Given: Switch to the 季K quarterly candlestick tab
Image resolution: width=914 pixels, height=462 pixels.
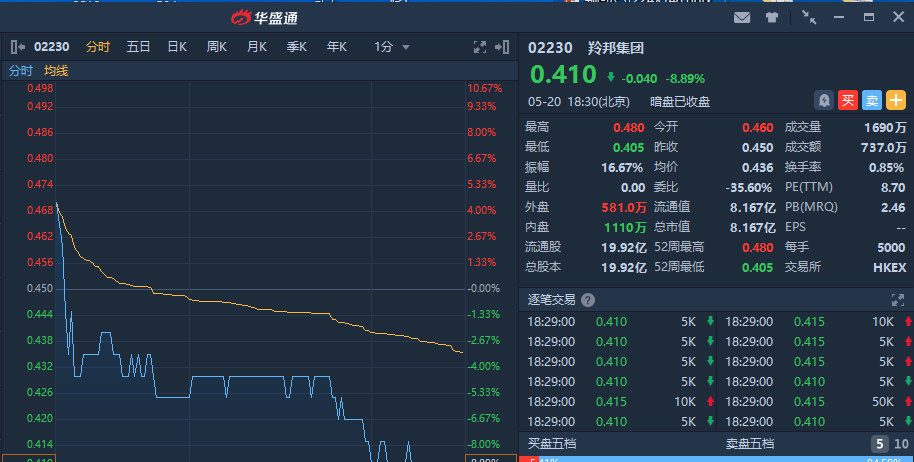Looking at the screenshot, I should [296, 47].
